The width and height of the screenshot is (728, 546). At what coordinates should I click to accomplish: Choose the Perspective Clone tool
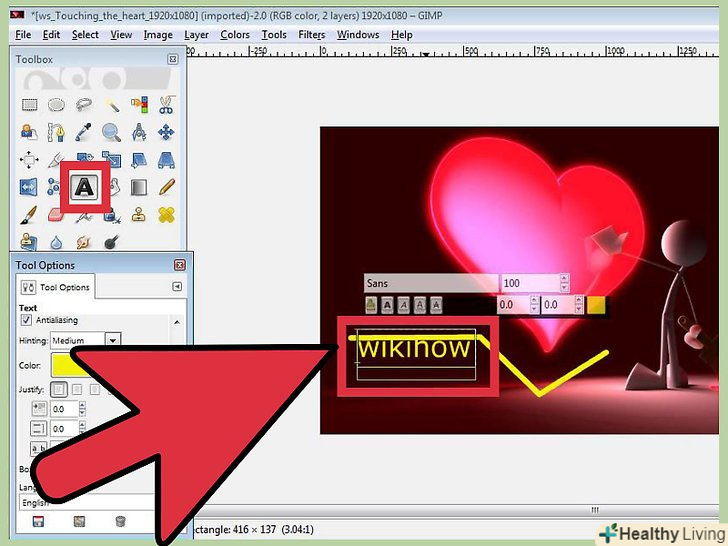click(x=29, y=241)
